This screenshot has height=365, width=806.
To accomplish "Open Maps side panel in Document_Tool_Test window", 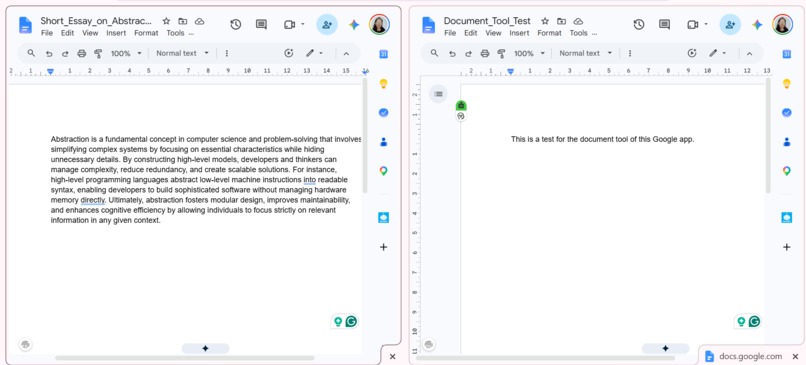I will click(786, 171).
